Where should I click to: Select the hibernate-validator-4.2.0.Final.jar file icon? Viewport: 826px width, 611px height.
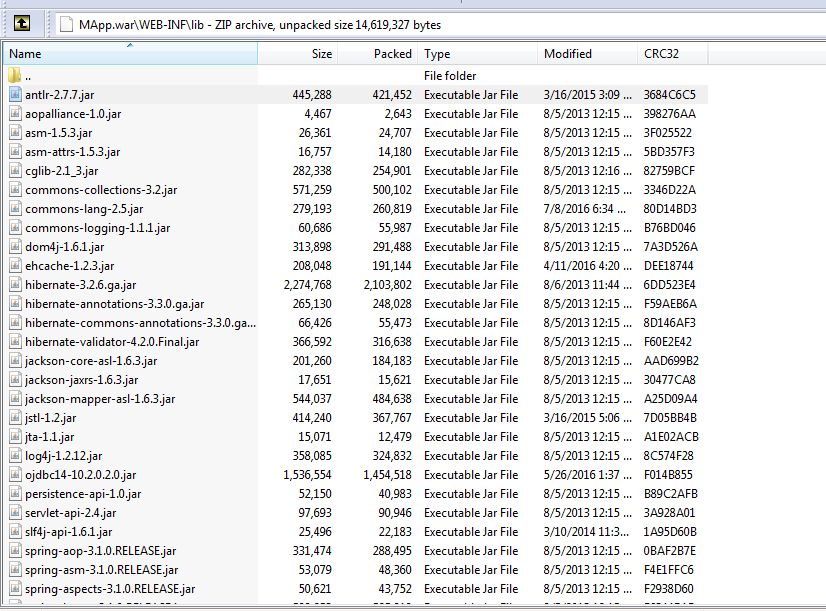coord(15,342)
